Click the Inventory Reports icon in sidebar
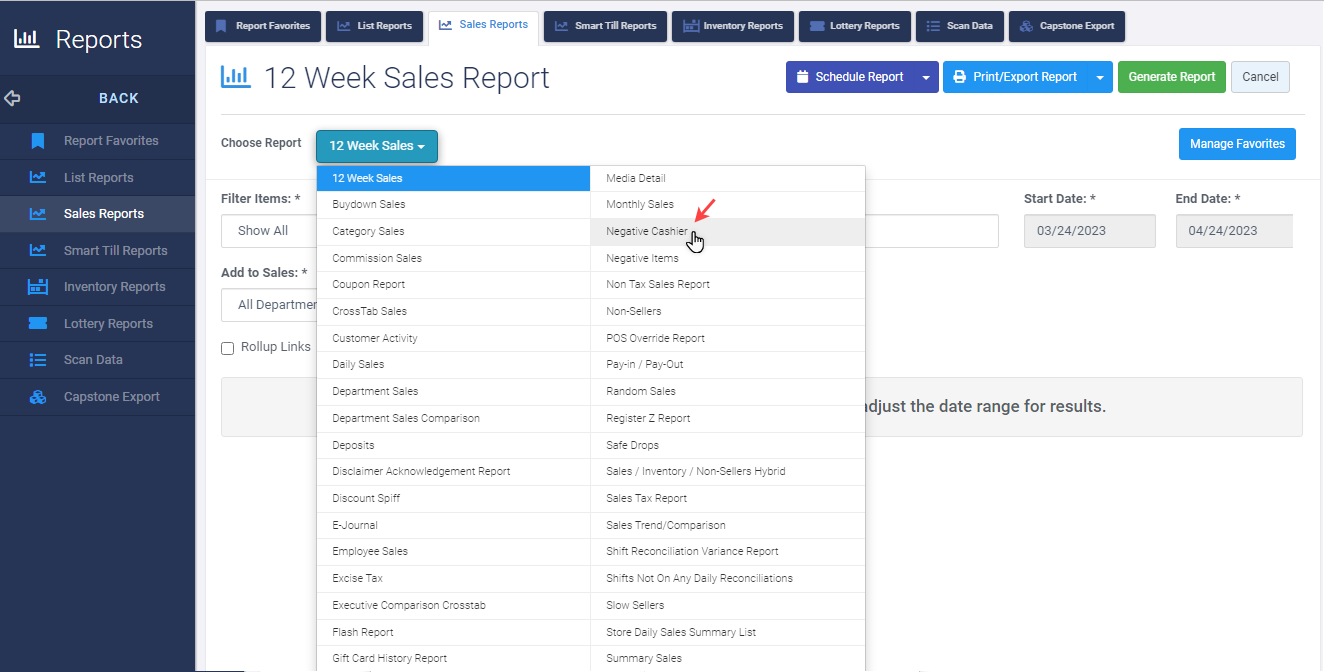 click(38, 287)
